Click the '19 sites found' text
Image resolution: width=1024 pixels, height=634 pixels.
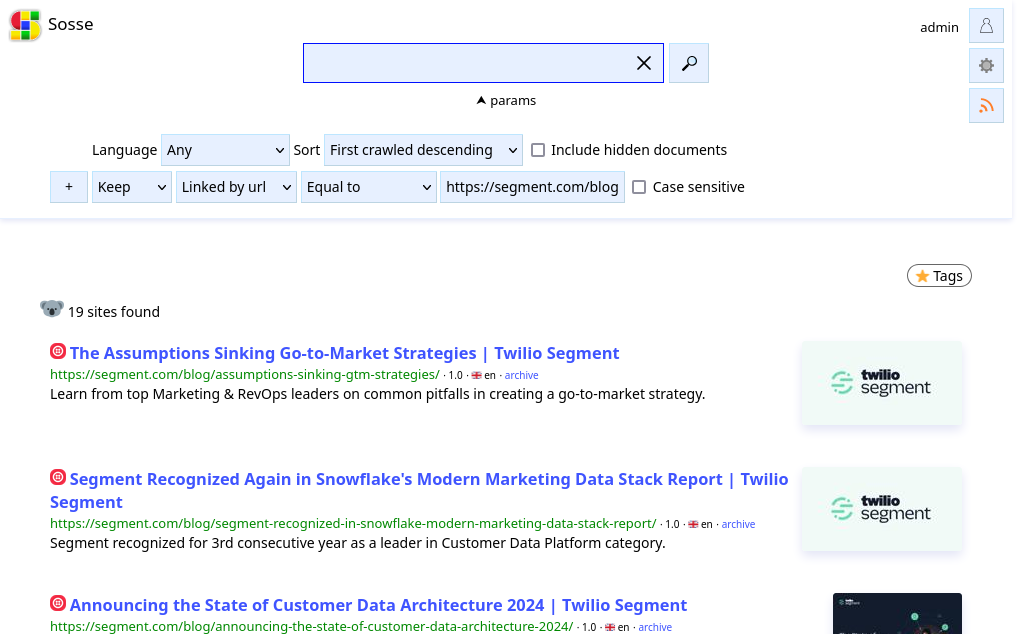[114, 312]
